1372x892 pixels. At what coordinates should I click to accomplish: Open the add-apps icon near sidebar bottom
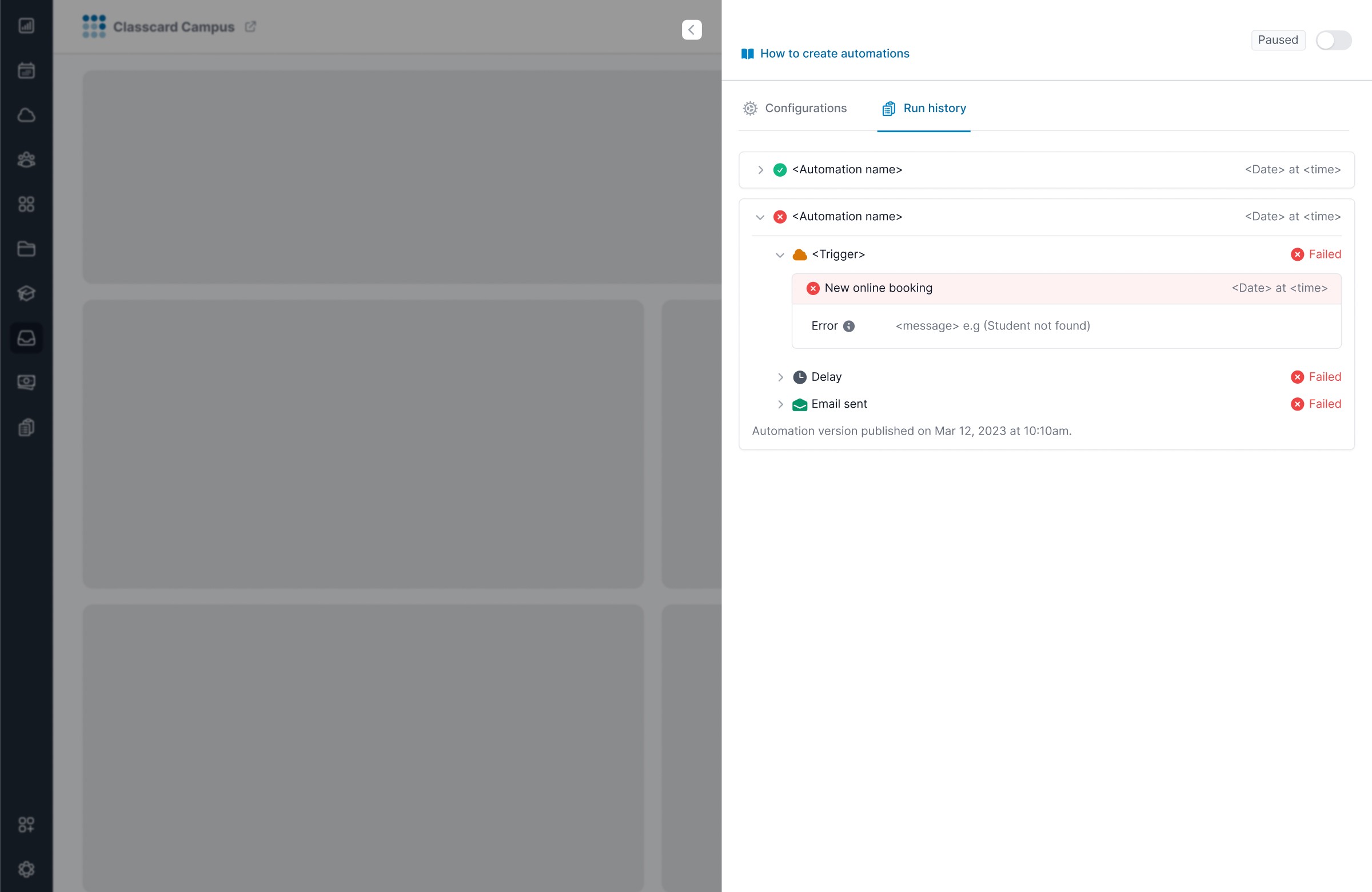click(26, 825)
